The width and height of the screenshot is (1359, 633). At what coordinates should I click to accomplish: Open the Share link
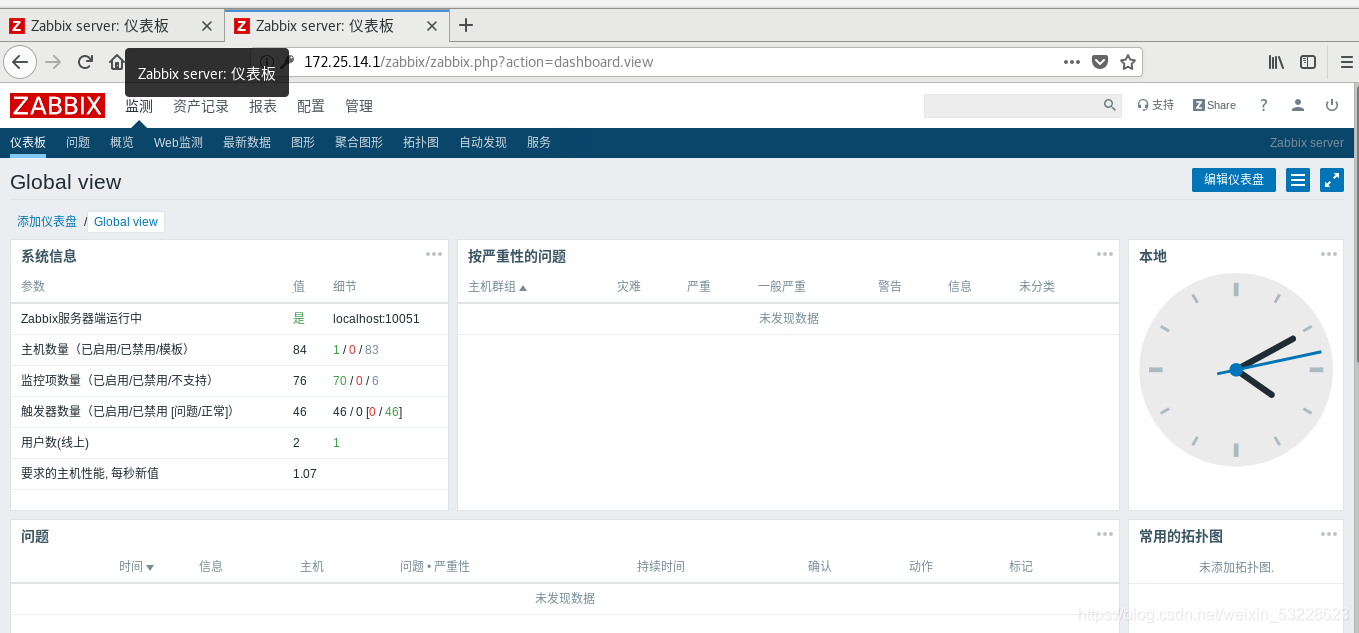(x=1214, y=105)
